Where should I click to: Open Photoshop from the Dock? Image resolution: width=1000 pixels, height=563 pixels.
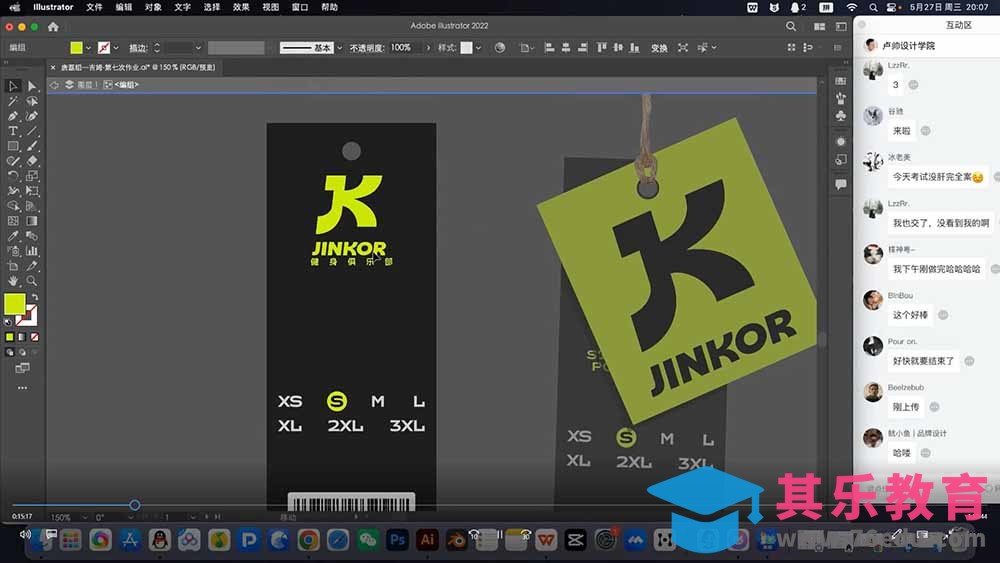[397, 540]
